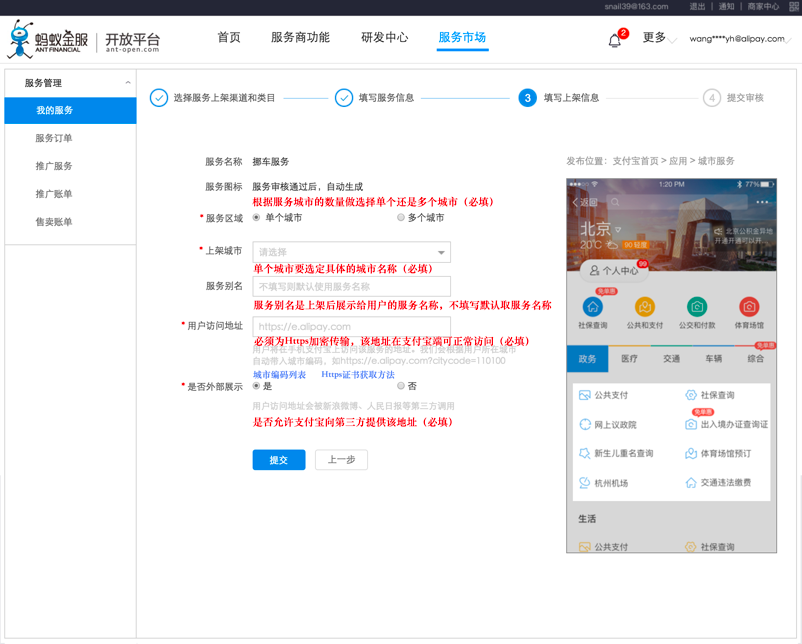Click 退出 in top bar

[697, 7]
